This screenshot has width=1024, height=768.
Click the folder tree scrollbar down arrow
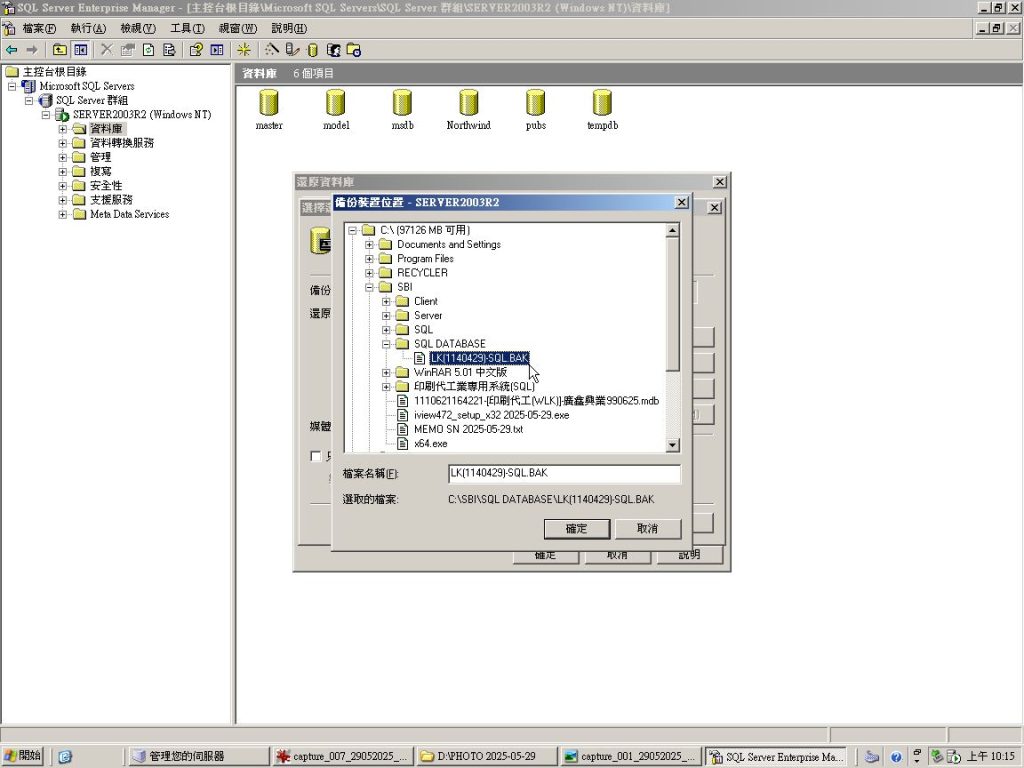coord(672,445)
